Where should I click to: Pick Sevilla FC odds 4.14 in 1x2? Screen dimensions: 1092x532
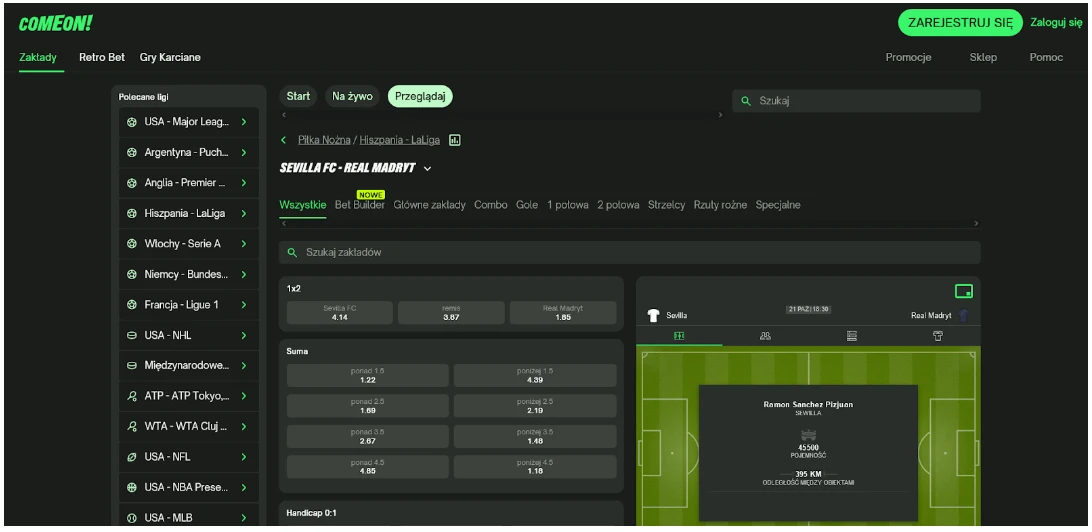pyautogui.click(x=340, y=313)
